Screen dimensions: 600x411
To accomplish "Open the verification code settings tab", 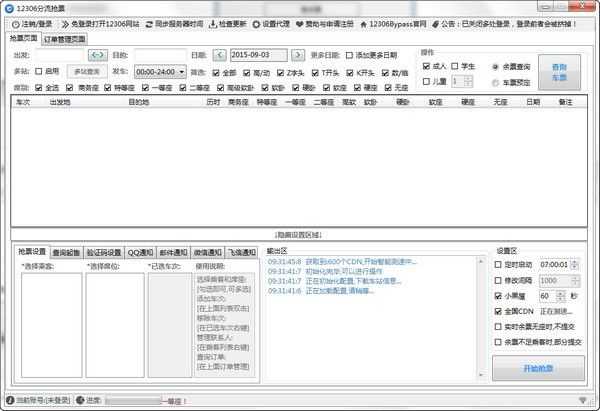I will pos(104,253).
